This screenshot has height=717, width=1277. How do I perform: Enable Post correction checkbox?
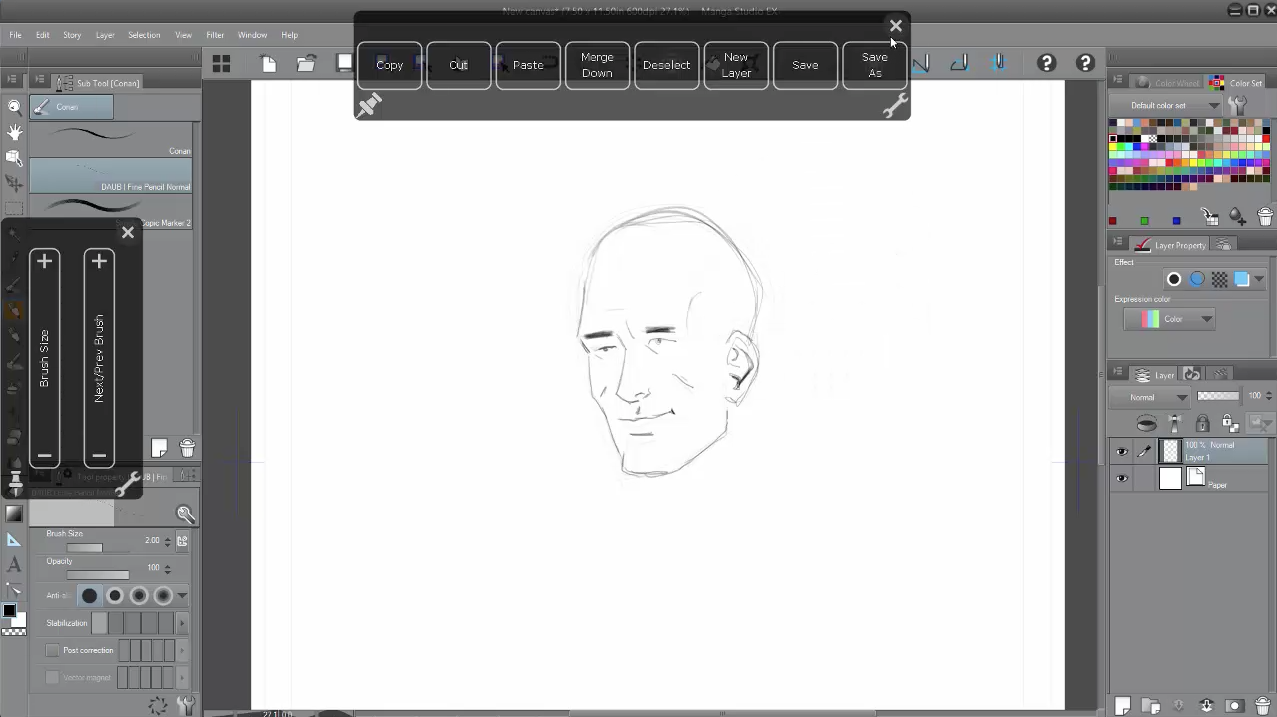(53, 650)
